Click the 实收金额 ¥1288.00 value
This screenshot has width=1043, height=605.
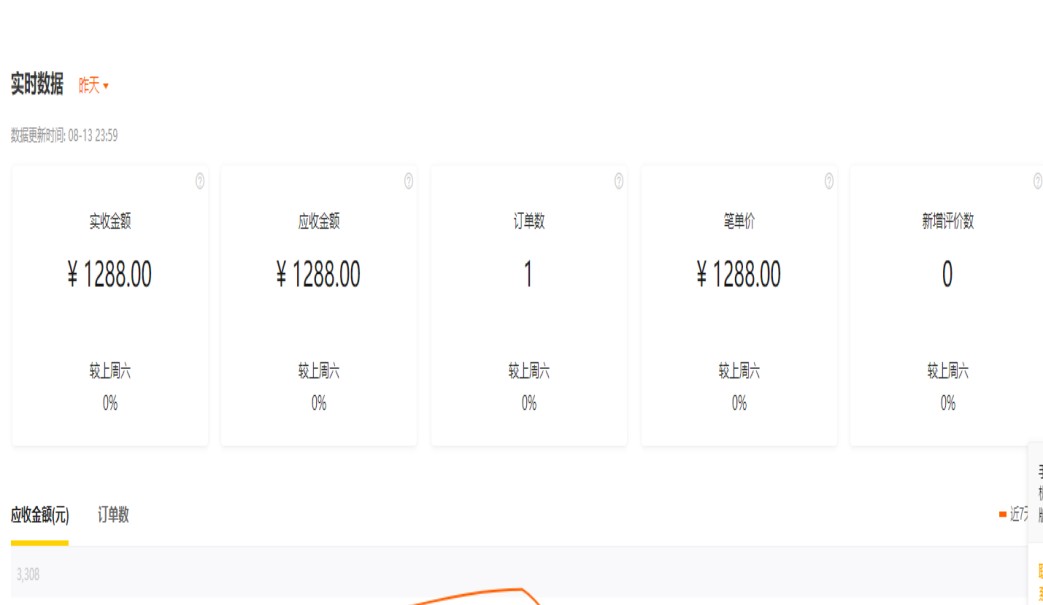point(110,275)
